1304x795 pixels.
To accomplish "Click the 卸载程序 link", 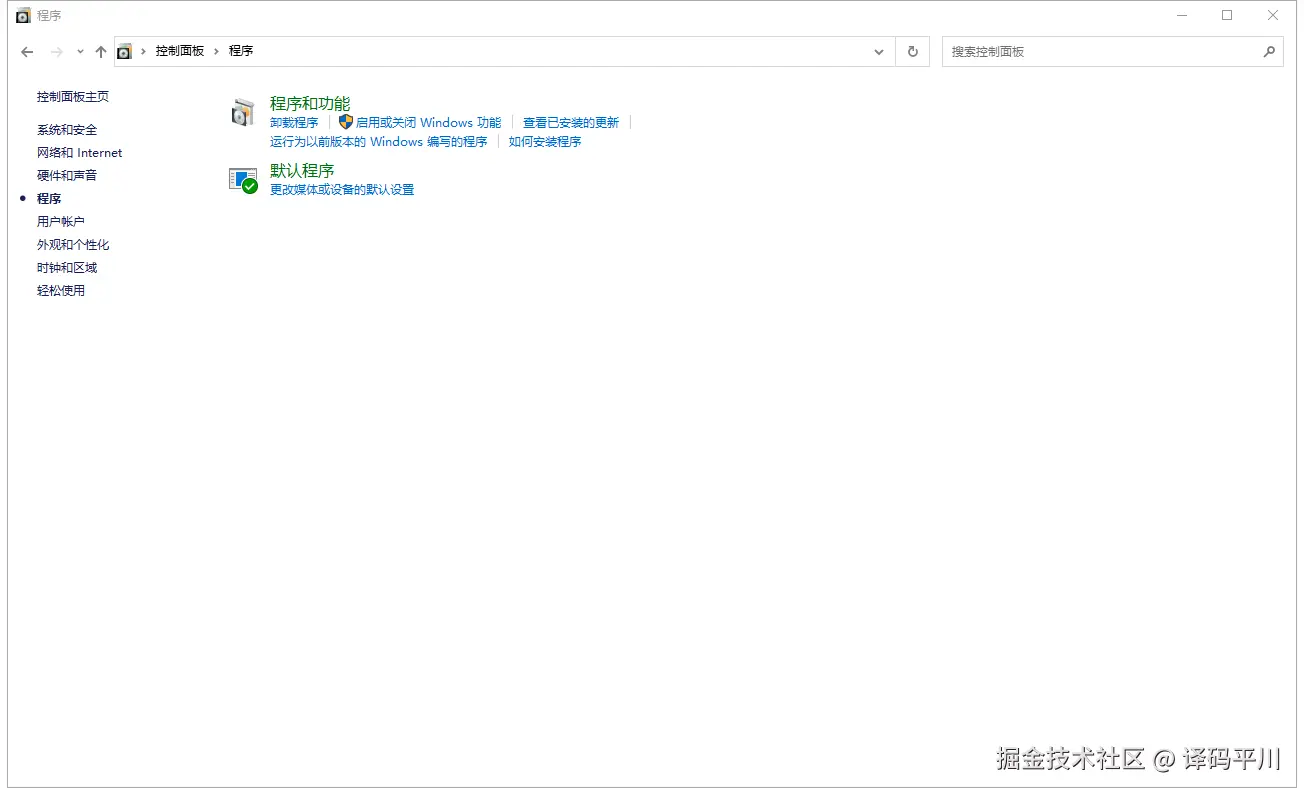I will [x=294, y=123].
